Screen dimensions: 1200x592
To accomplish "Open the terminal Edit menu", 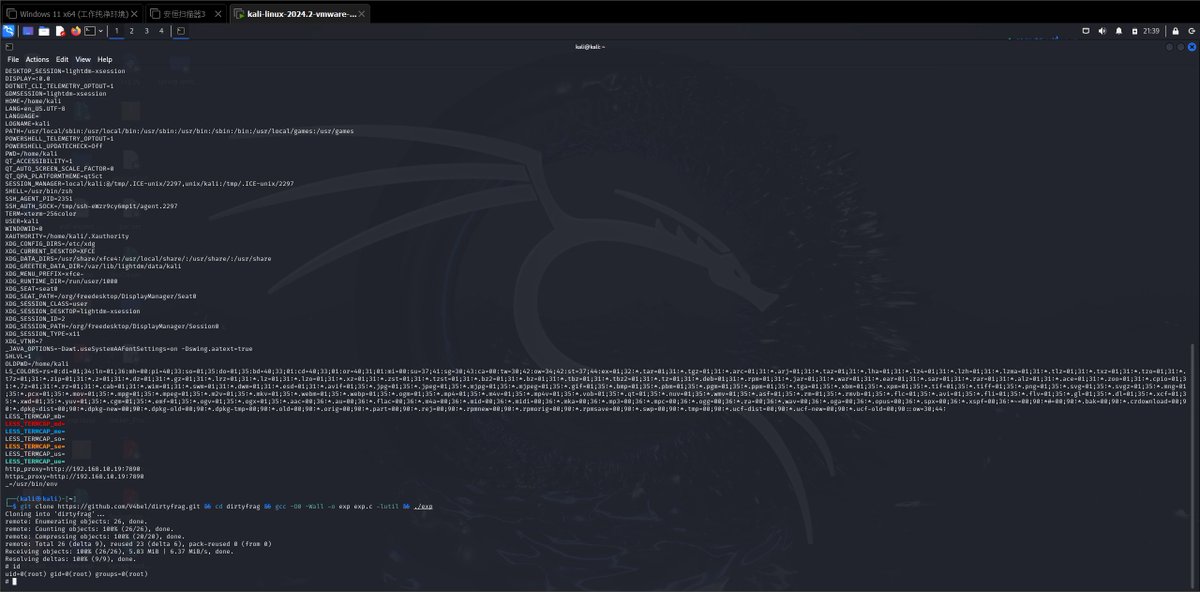I will [62, 59].
